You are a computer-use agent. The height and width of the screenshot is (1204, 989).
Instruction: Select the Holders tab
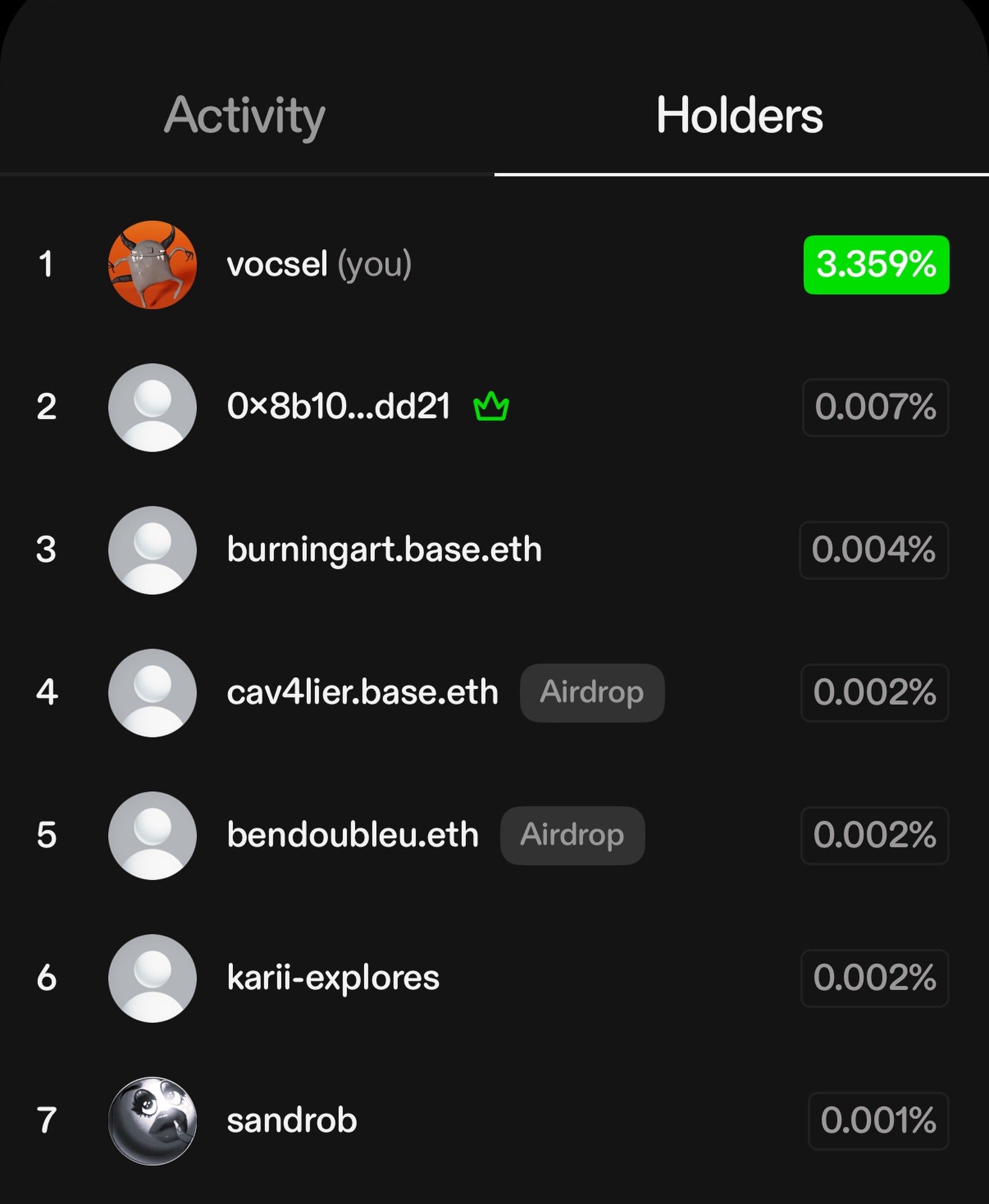739,116
